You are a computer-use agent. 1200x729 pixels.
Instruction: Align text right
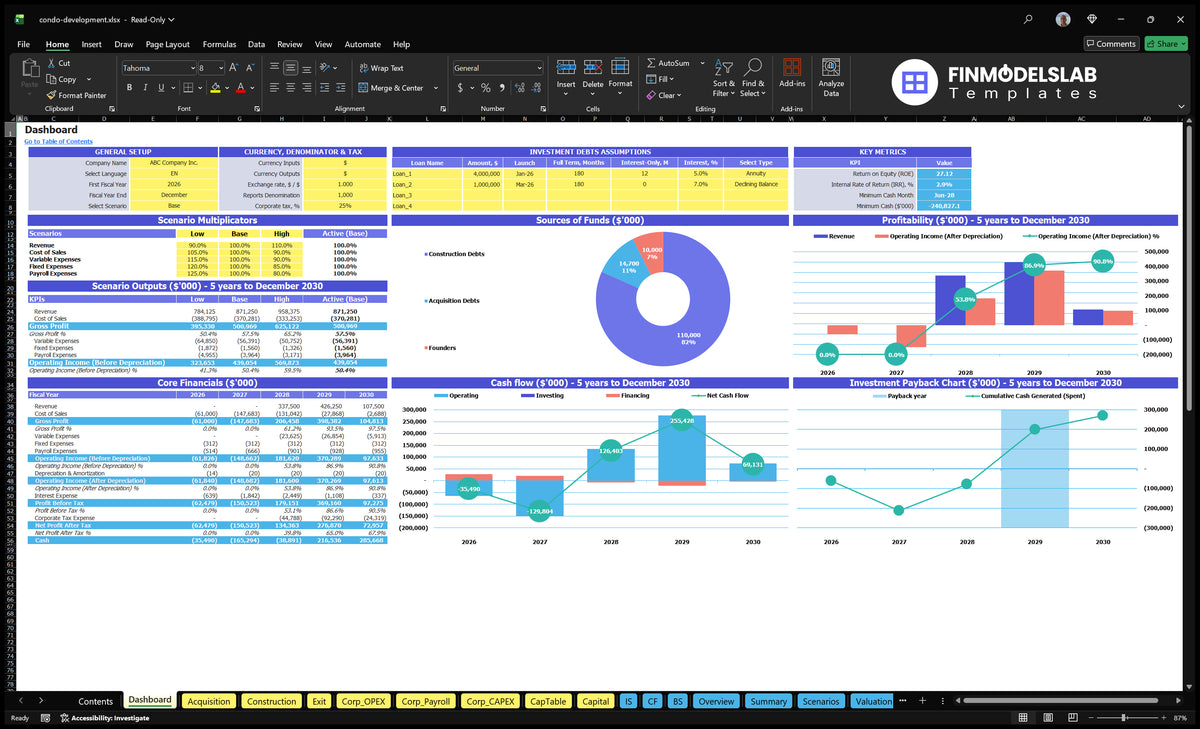pyautogui.click(x=307, y=88)
